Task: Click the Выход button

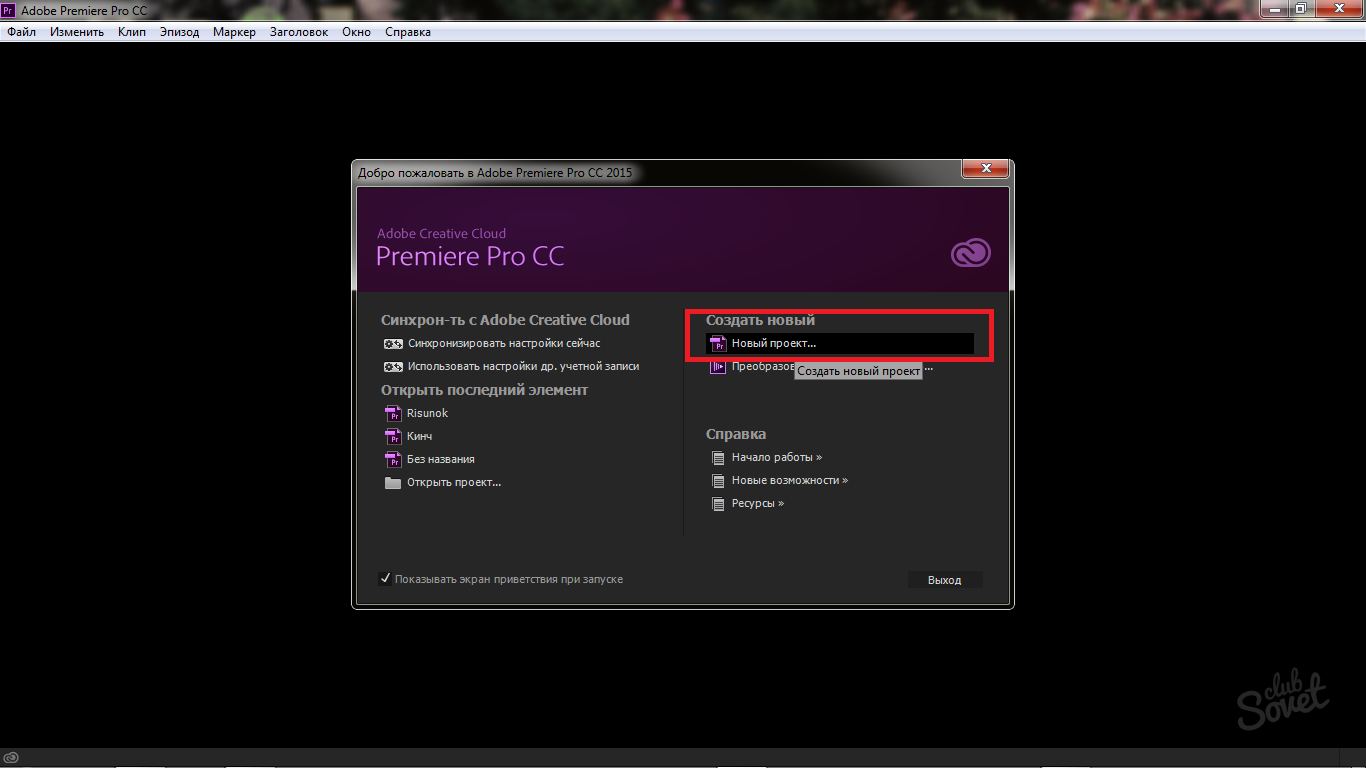Action: [x=945, y=580]
